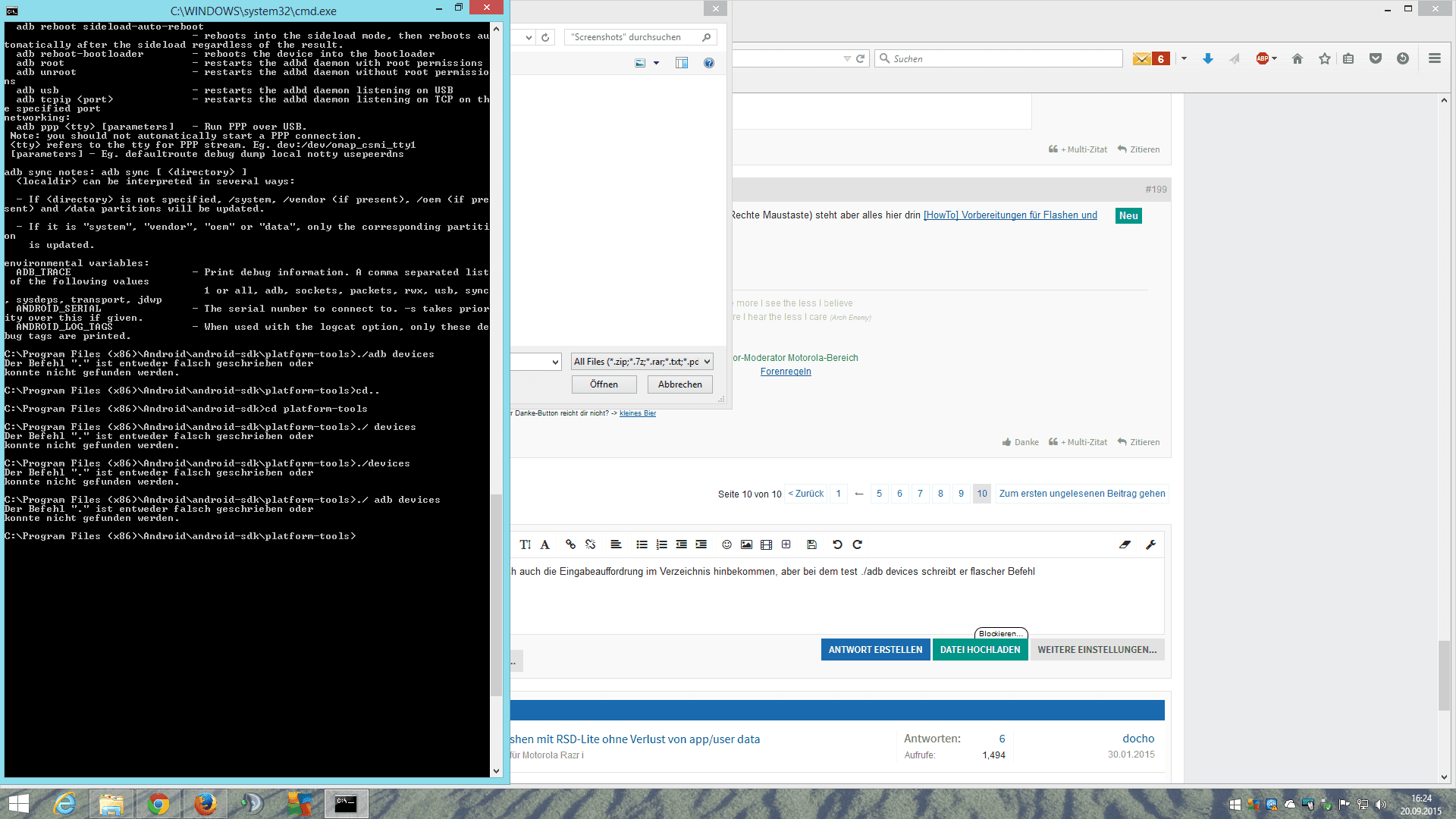The width and height of the screenshot is (1456, 819).
Task: Expand the filename combo box dropdown
Action: click(x=555, y=362)
